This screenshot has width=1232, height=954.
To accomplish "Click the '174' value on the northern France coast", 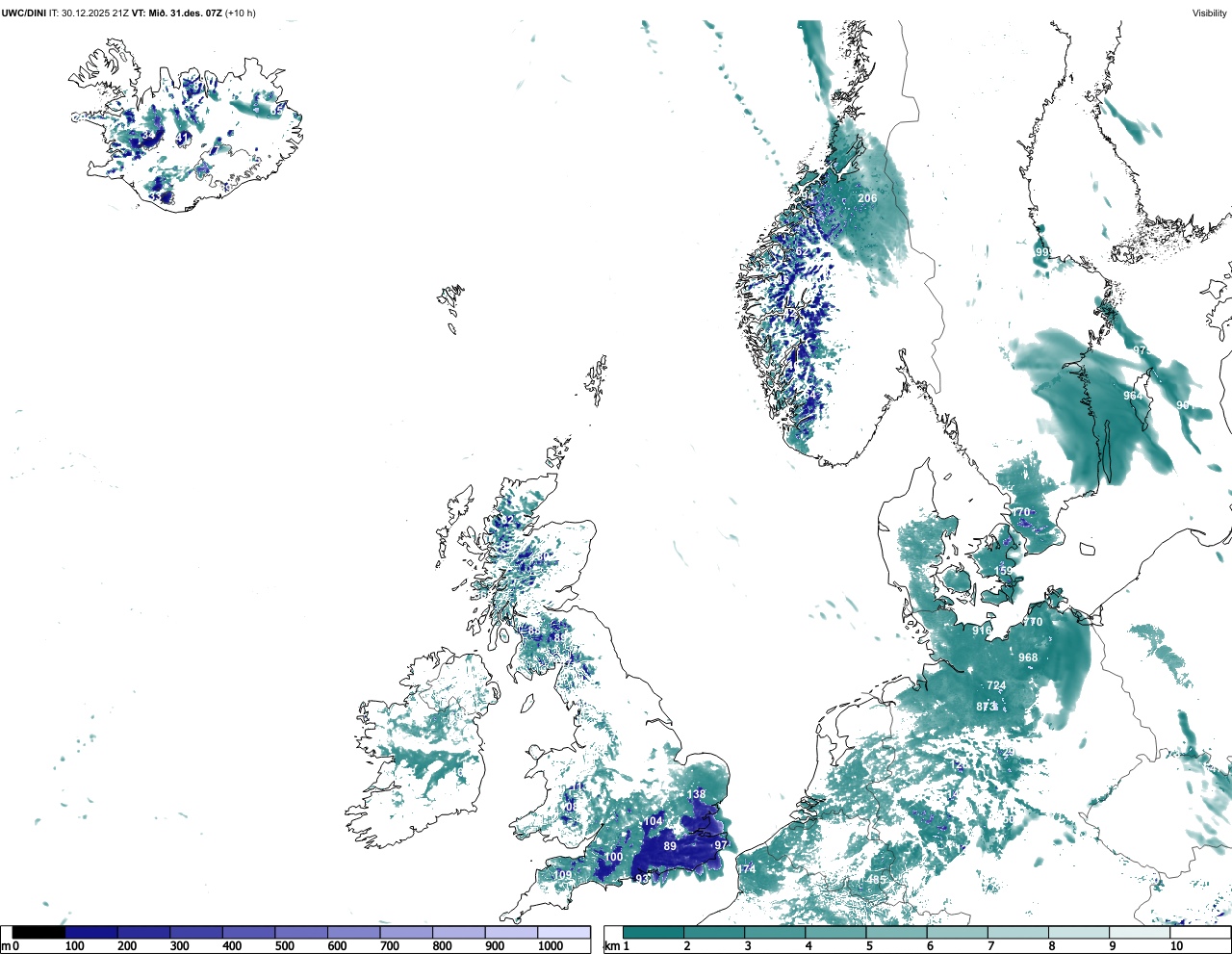I will tap(746, 869).
